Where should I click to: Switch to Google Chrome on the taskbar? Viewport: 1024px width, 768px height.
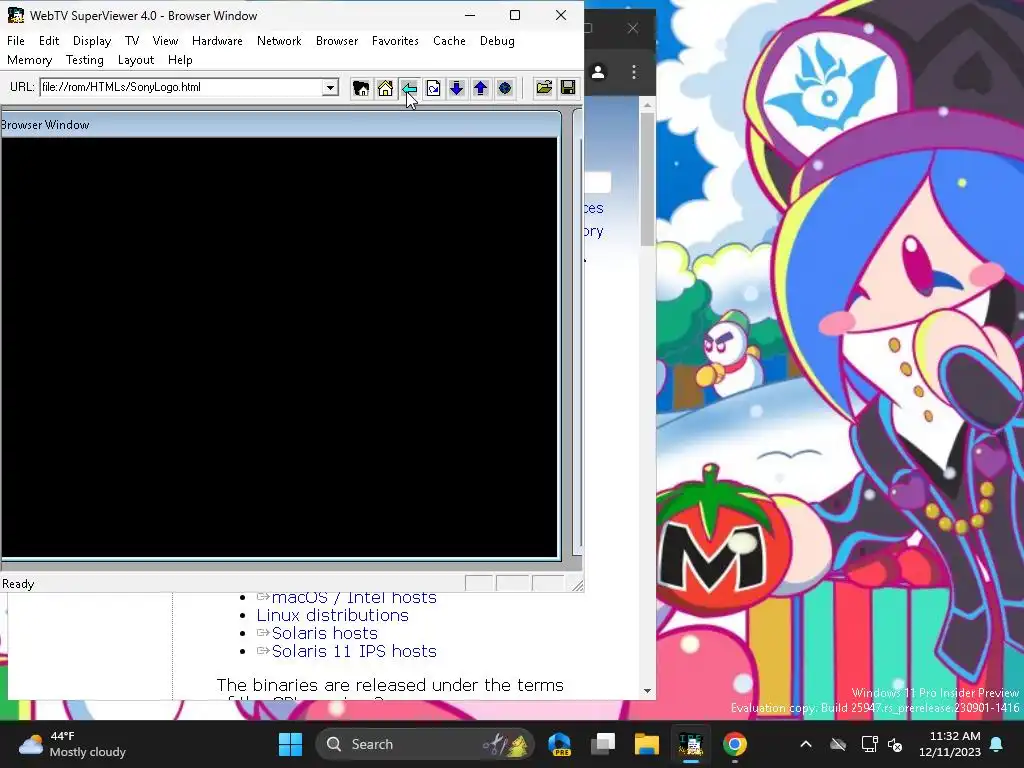point(734,744)
